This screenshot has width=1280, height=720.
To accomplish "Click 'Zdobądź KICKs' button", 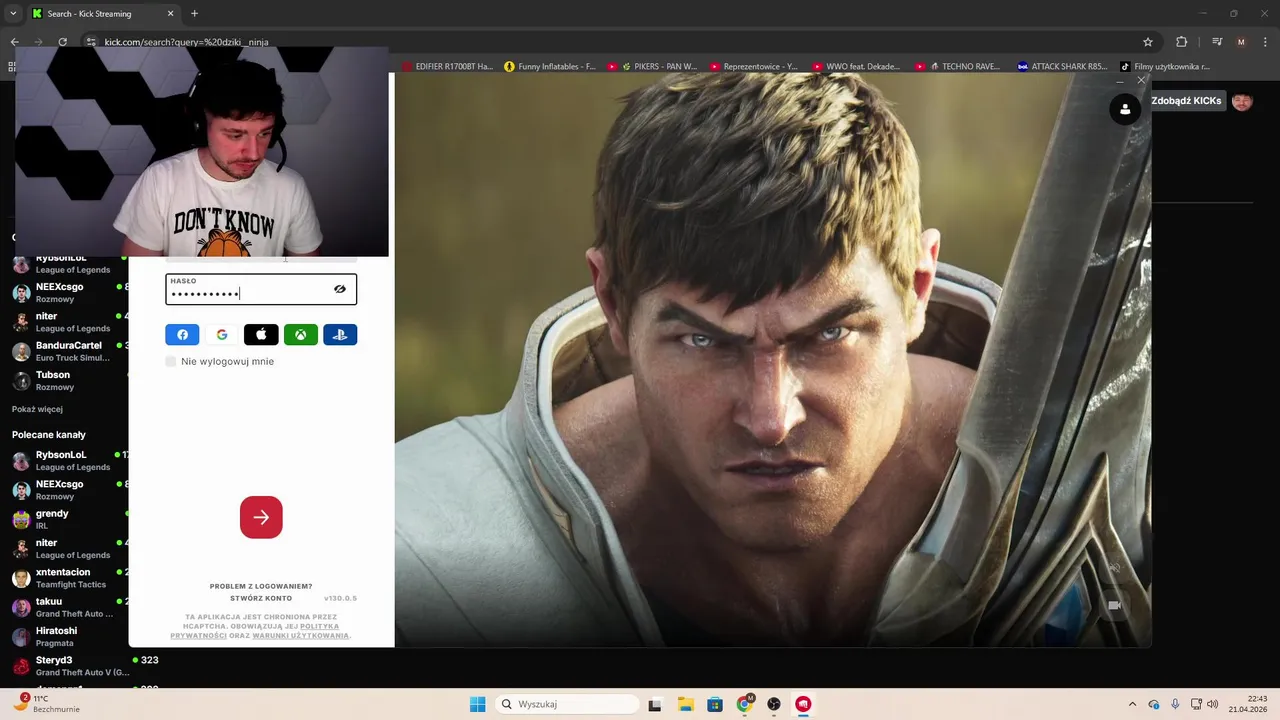I will coord(1186,100).
